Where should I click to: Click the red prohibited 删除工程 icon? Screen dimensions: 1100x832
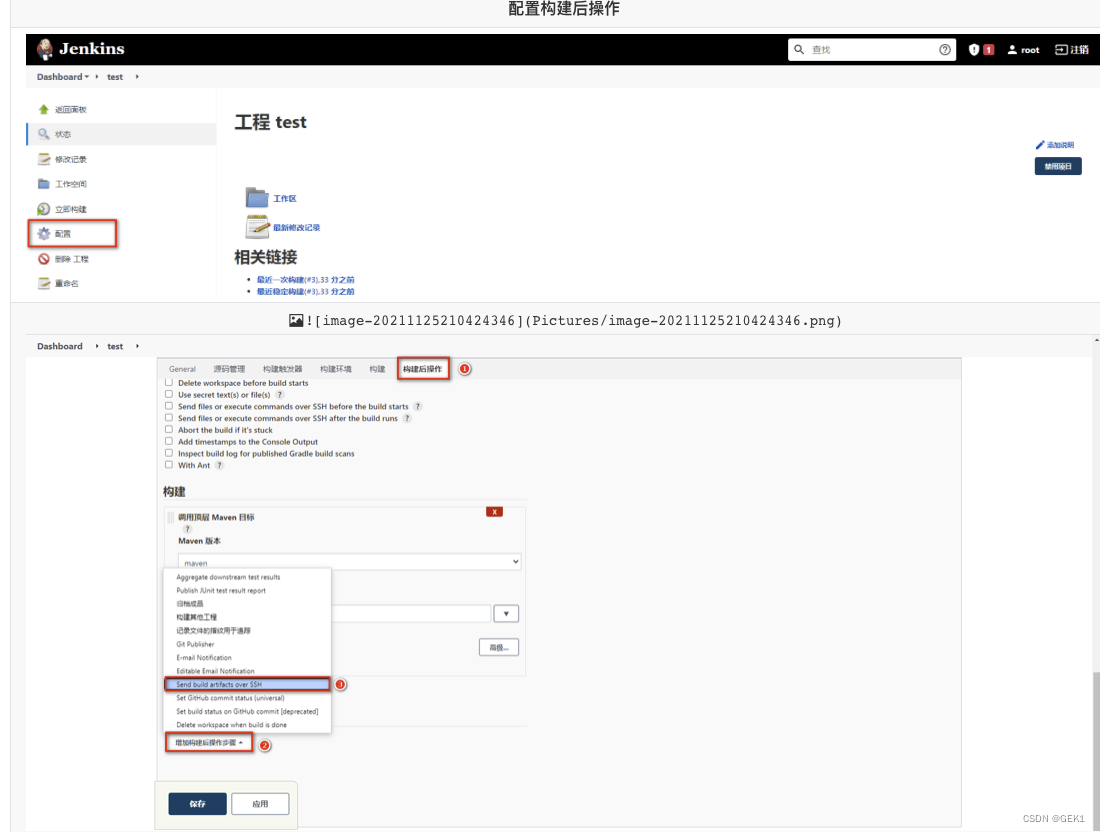pyautogui.click(x=43, y=259)
